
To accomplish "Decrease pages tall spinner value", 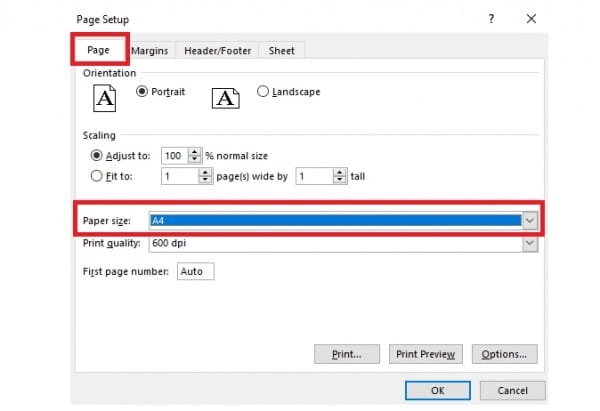I will point(339,180).
